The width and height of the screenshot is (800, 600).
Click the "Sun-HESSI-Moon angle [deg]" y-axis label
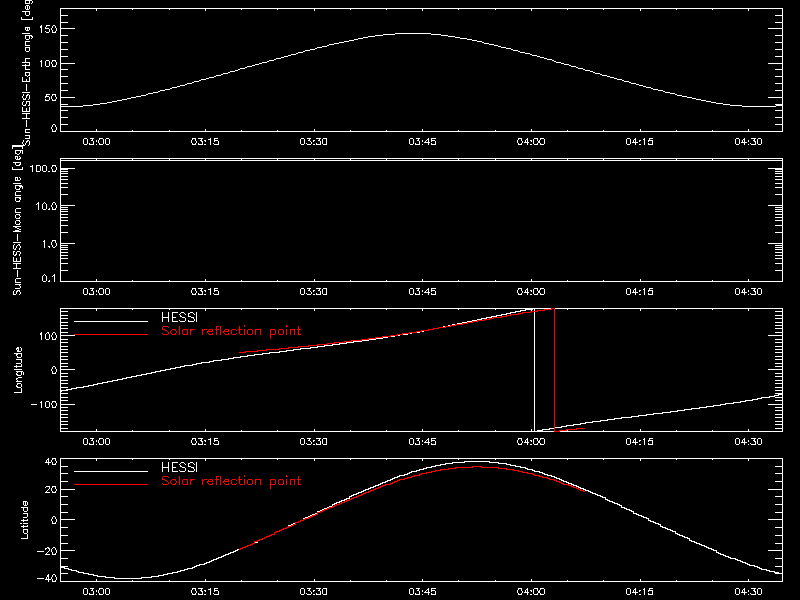pos(18,220)
